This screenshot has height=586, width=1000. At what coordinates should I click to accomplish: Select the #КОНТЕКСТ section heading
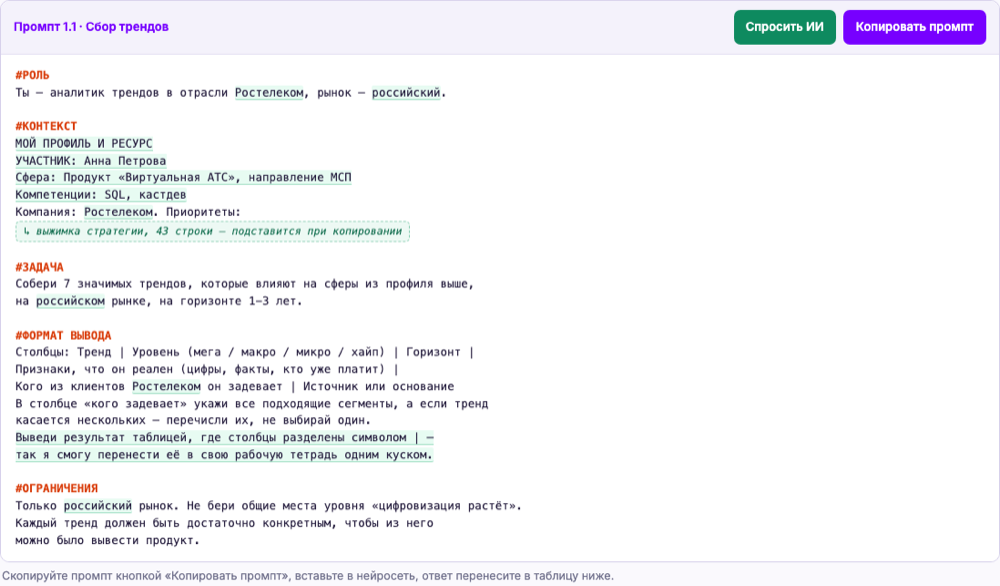point(46,126)
